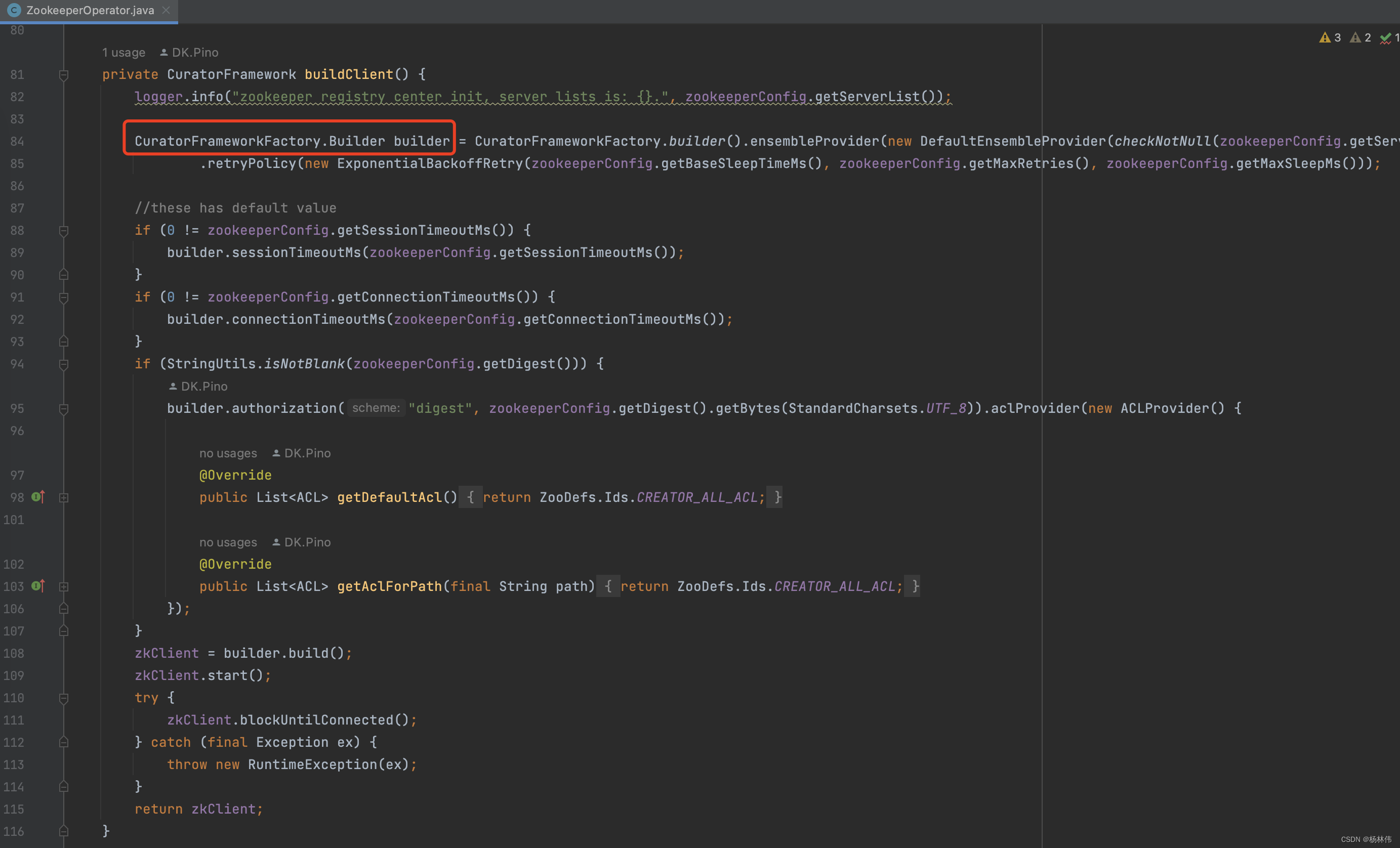
Task: Click 'builder.build()' on line 108
Action: pos(284,653)
